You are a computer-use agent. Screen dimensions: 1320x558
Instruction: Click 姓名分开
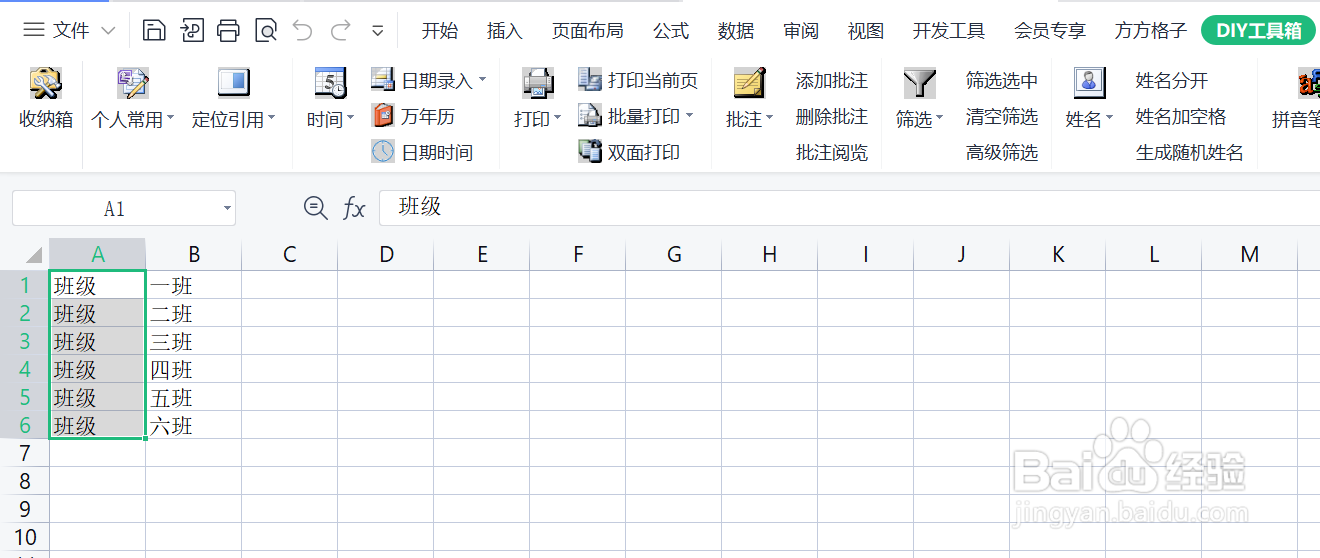pos(1172,80)
